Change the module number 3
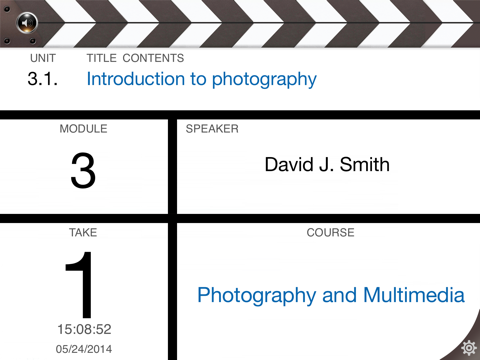480x360 pixels. tap(83, 170)
